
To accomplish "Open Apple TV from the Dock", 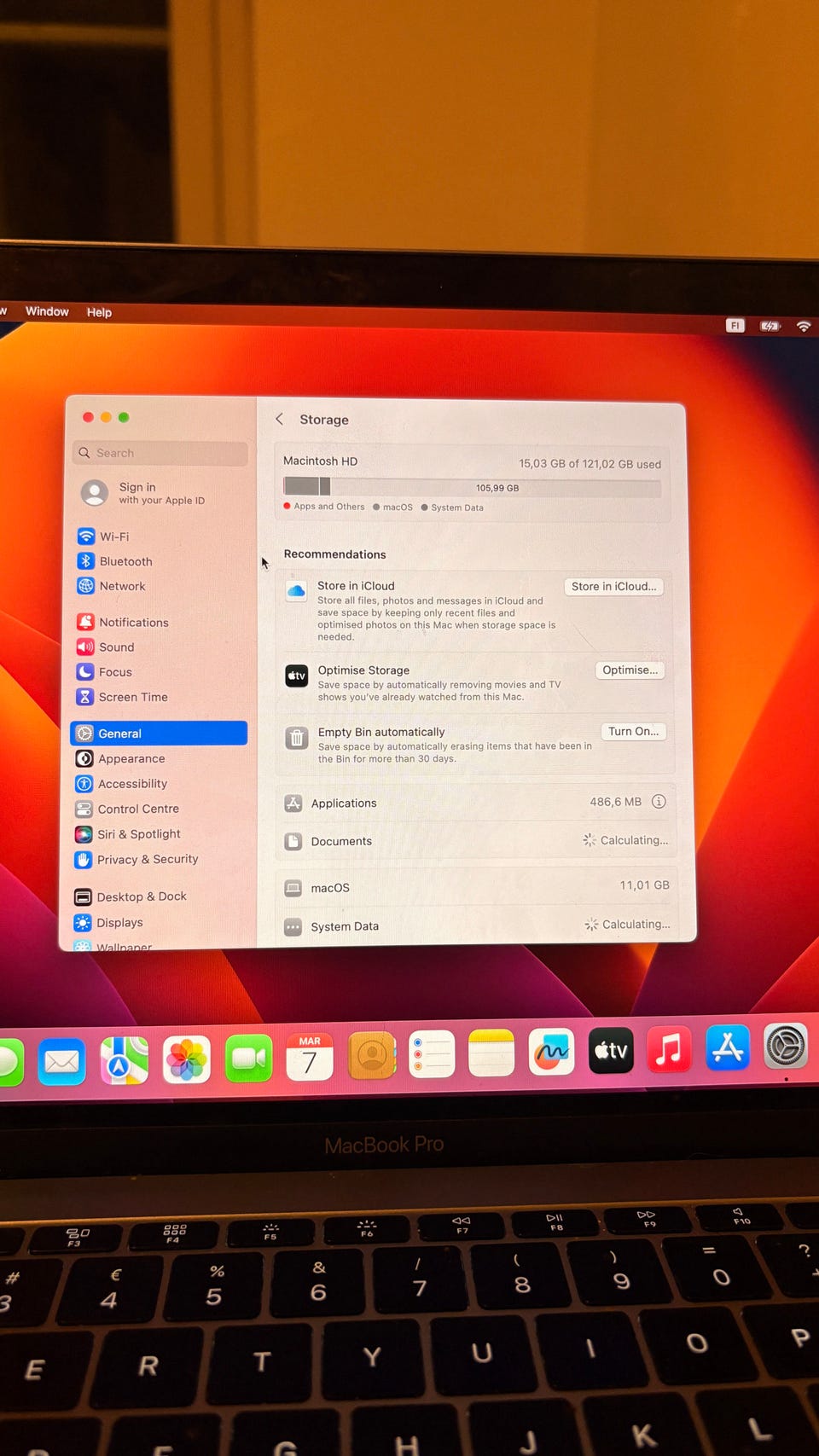I will pos(611,1050).
